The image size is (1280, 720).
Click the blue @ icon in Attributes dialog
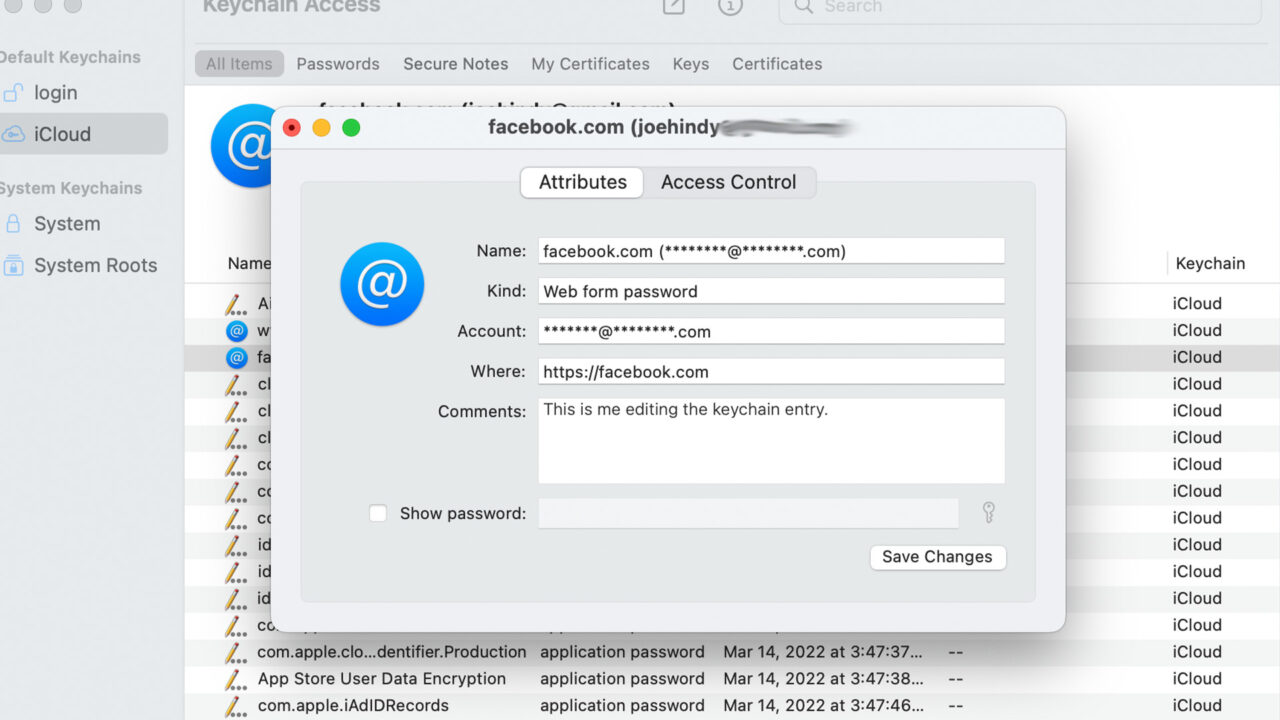382,284
